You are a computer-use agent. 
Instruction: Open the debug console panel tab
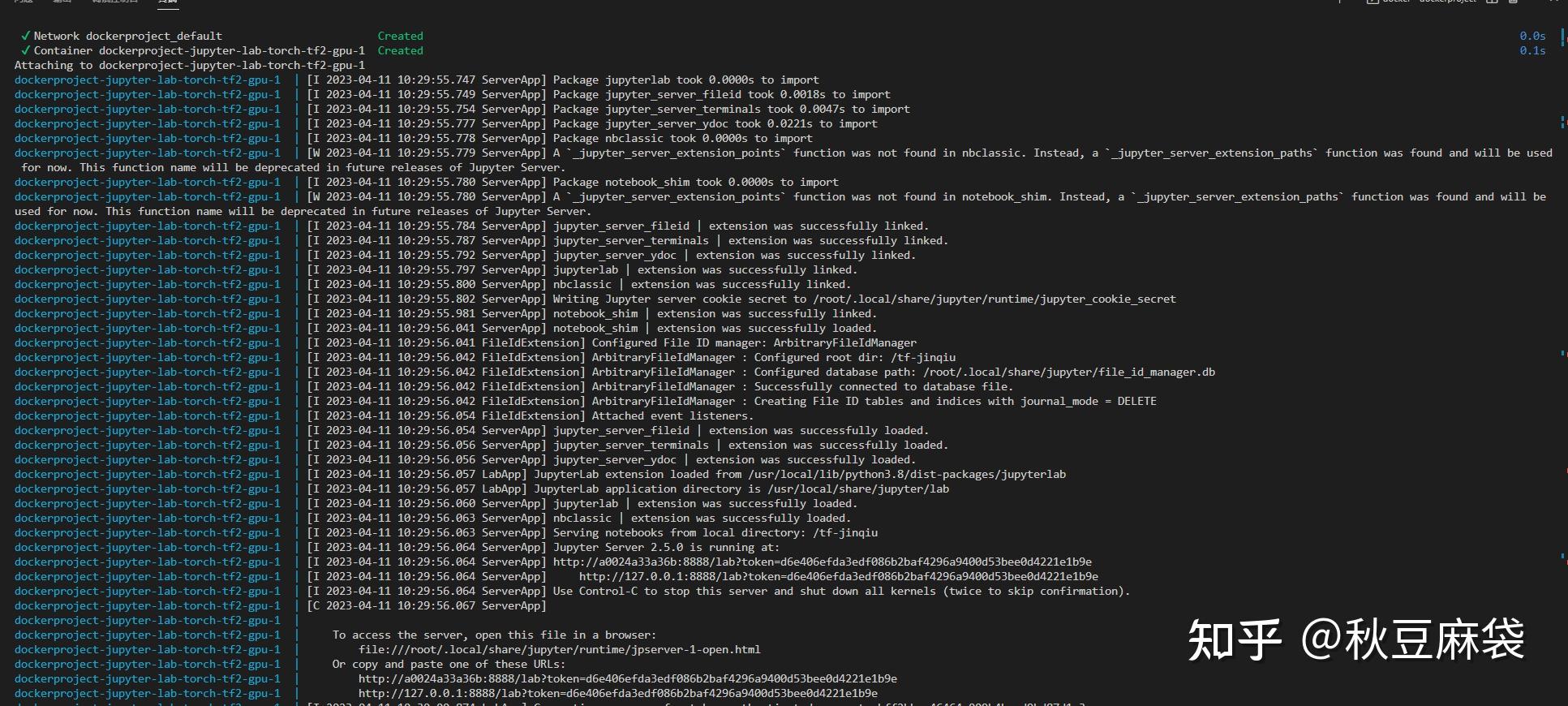[x=114, y=2]
